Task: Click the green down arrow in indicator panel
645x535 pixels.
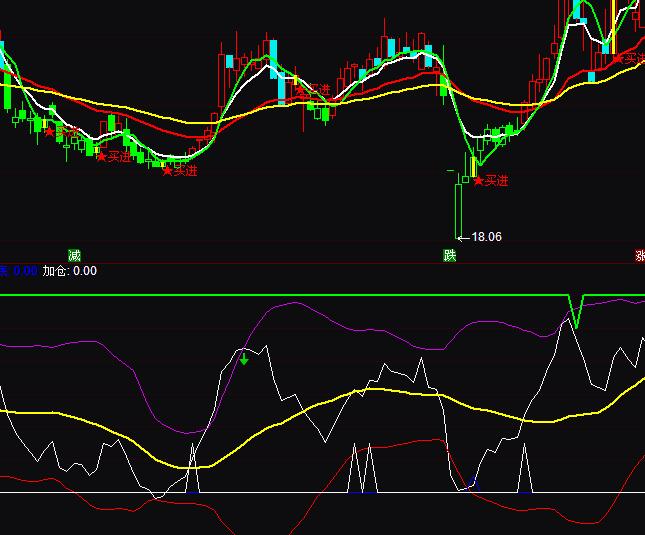Action: click(243, 359)
